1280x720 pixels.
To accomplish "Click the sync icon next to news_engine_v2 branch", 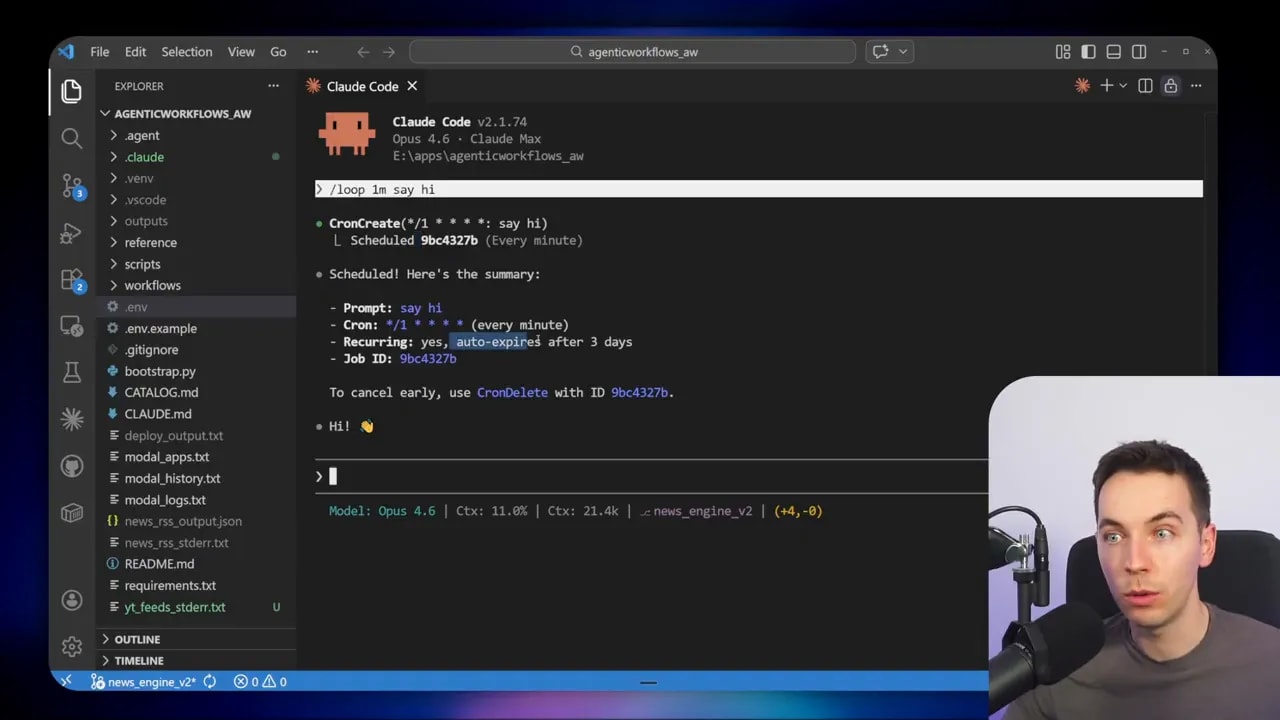I will 209,681.
